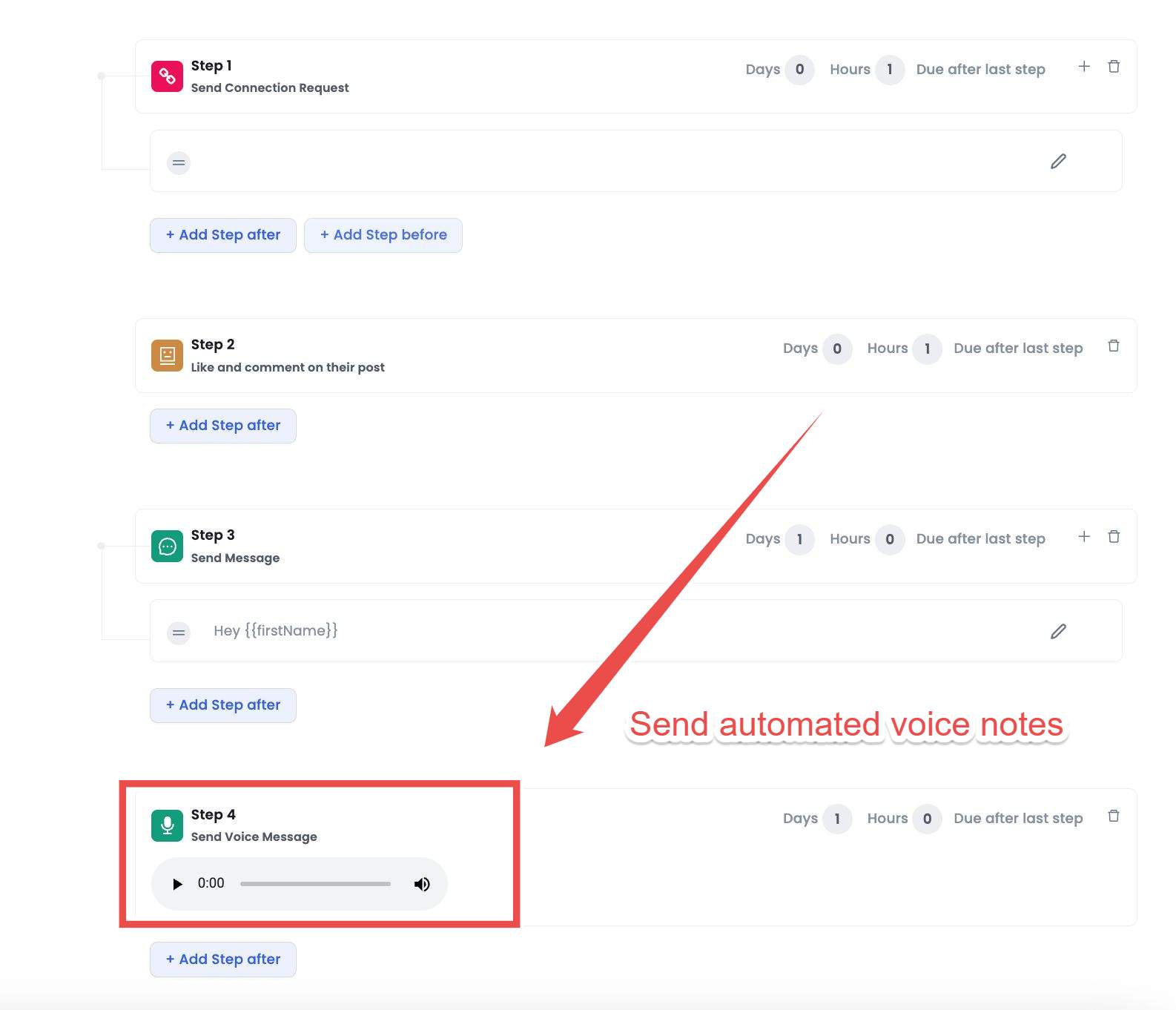Set the Hours value for Step 2

click(x=927, y=349)
